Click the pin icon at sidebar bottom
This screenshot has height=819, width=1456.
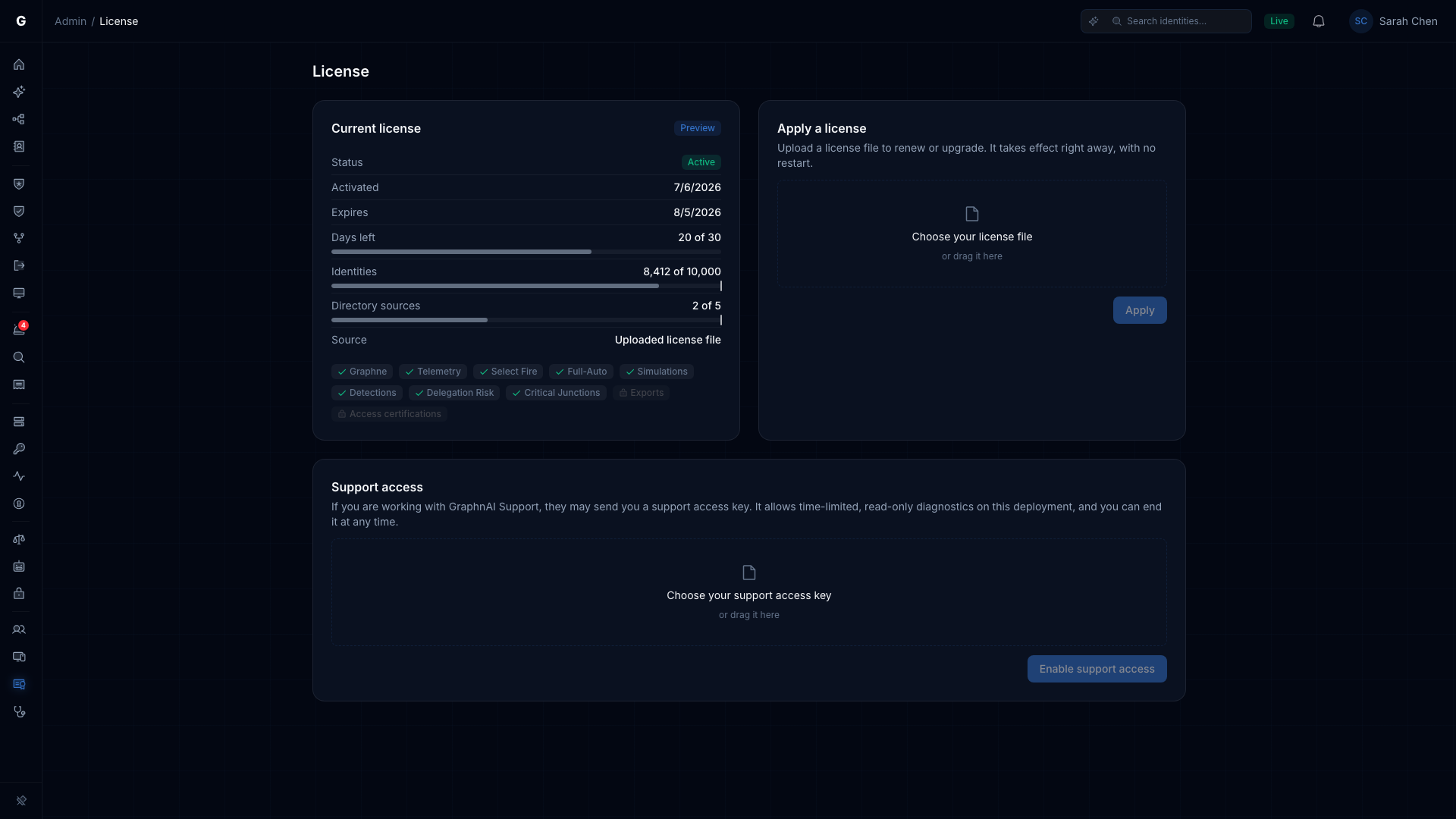(21, 800)
